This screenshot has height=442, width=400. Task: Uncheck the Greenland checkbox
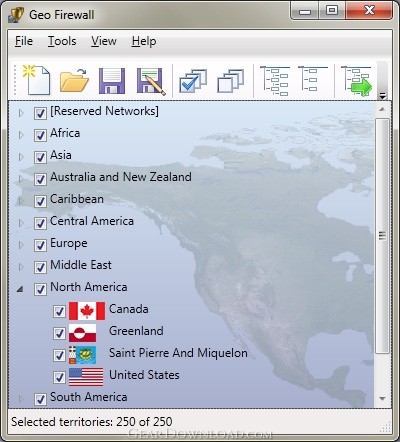59,333
